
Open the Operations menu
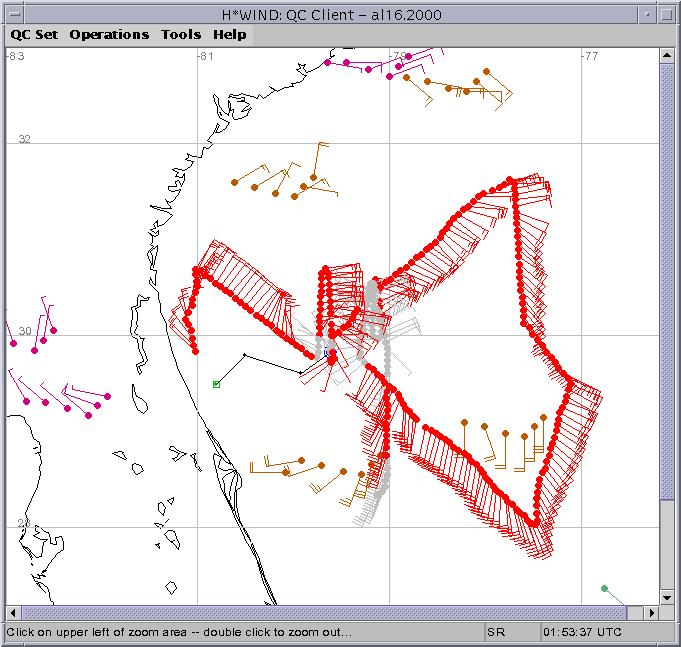click(109, 34)
